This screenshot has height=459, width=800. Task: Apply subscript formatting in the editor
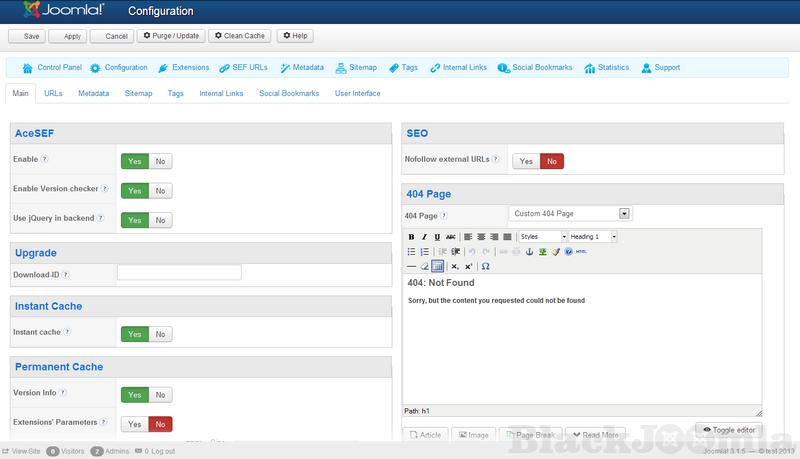click(x=455, y=267)
